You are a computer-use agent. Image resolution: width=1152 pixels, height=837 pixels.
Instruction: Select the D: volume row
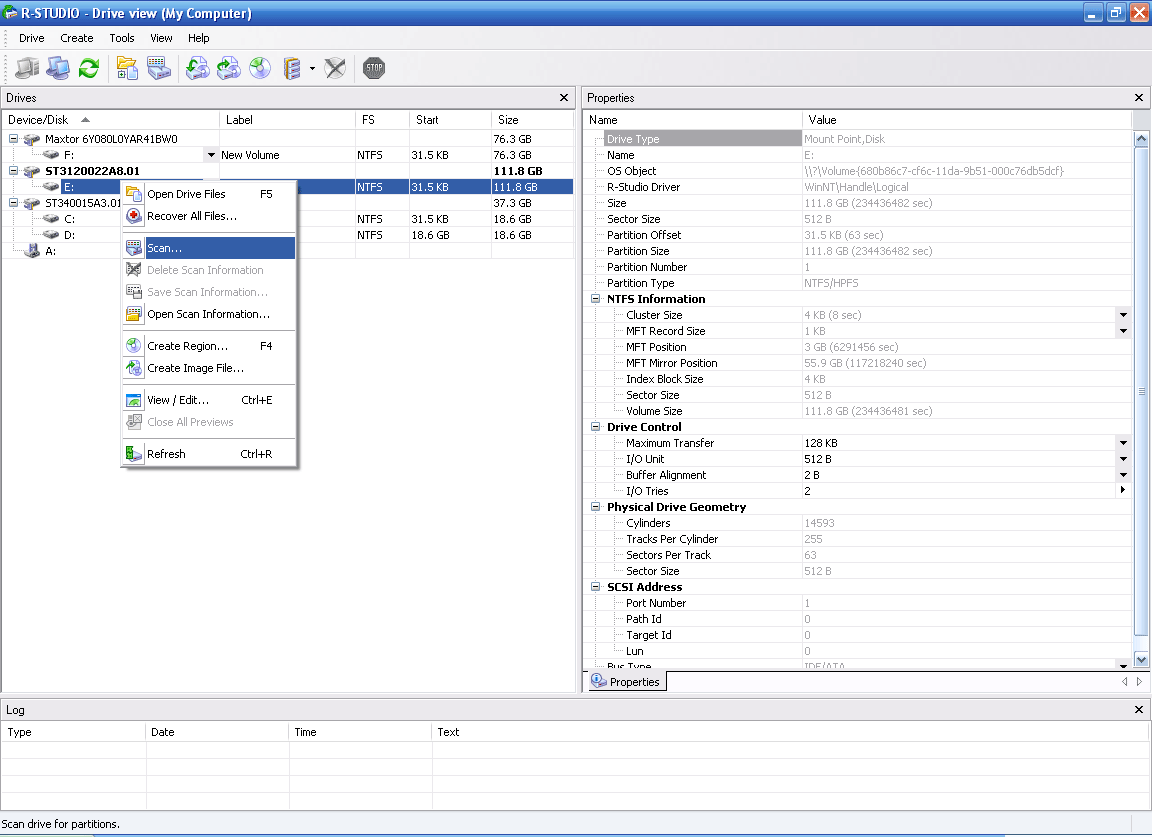click(287, 235)
